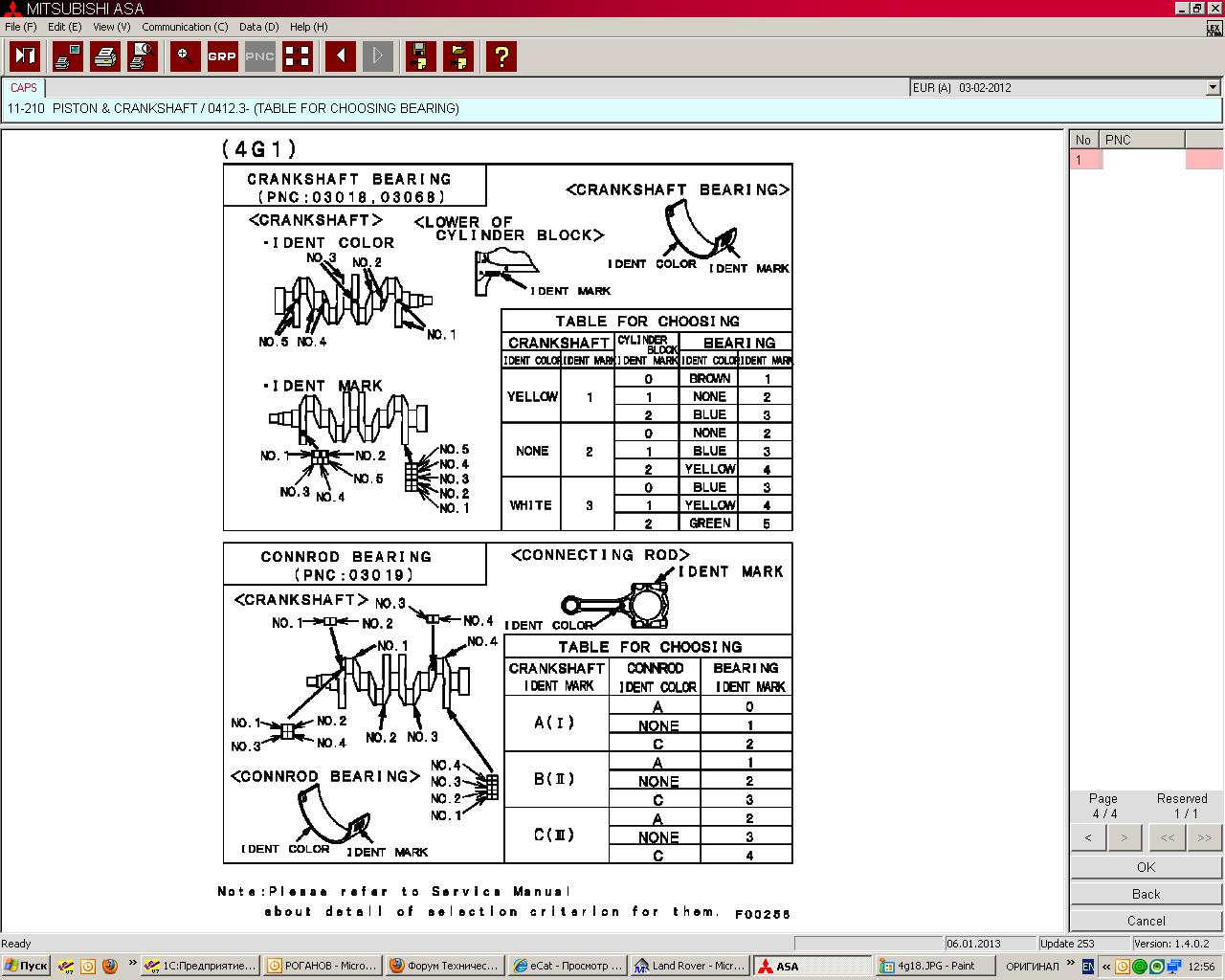Click the Cancel button

click(x=1146, y=921)
